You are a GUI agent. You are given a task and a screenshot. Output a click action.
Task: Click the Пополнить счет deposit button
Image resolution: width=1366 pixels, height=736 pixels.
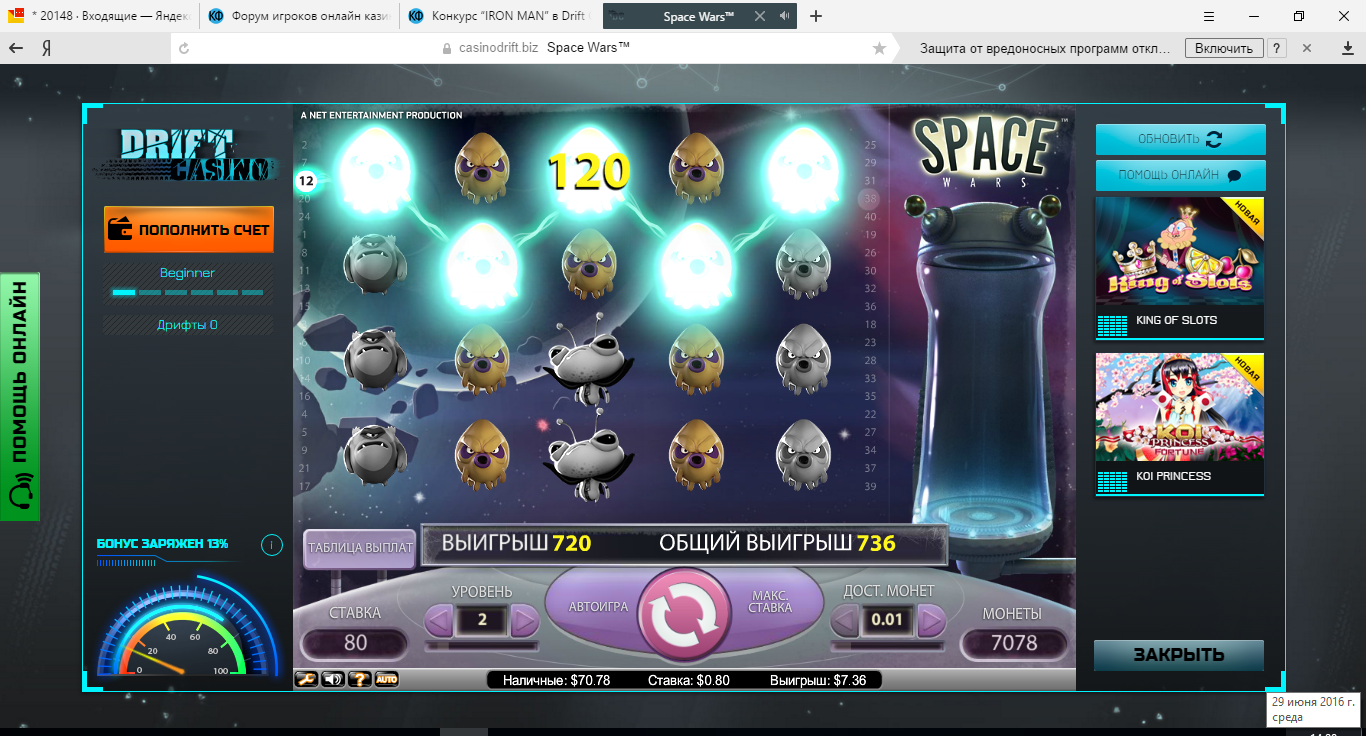[189, 229]
